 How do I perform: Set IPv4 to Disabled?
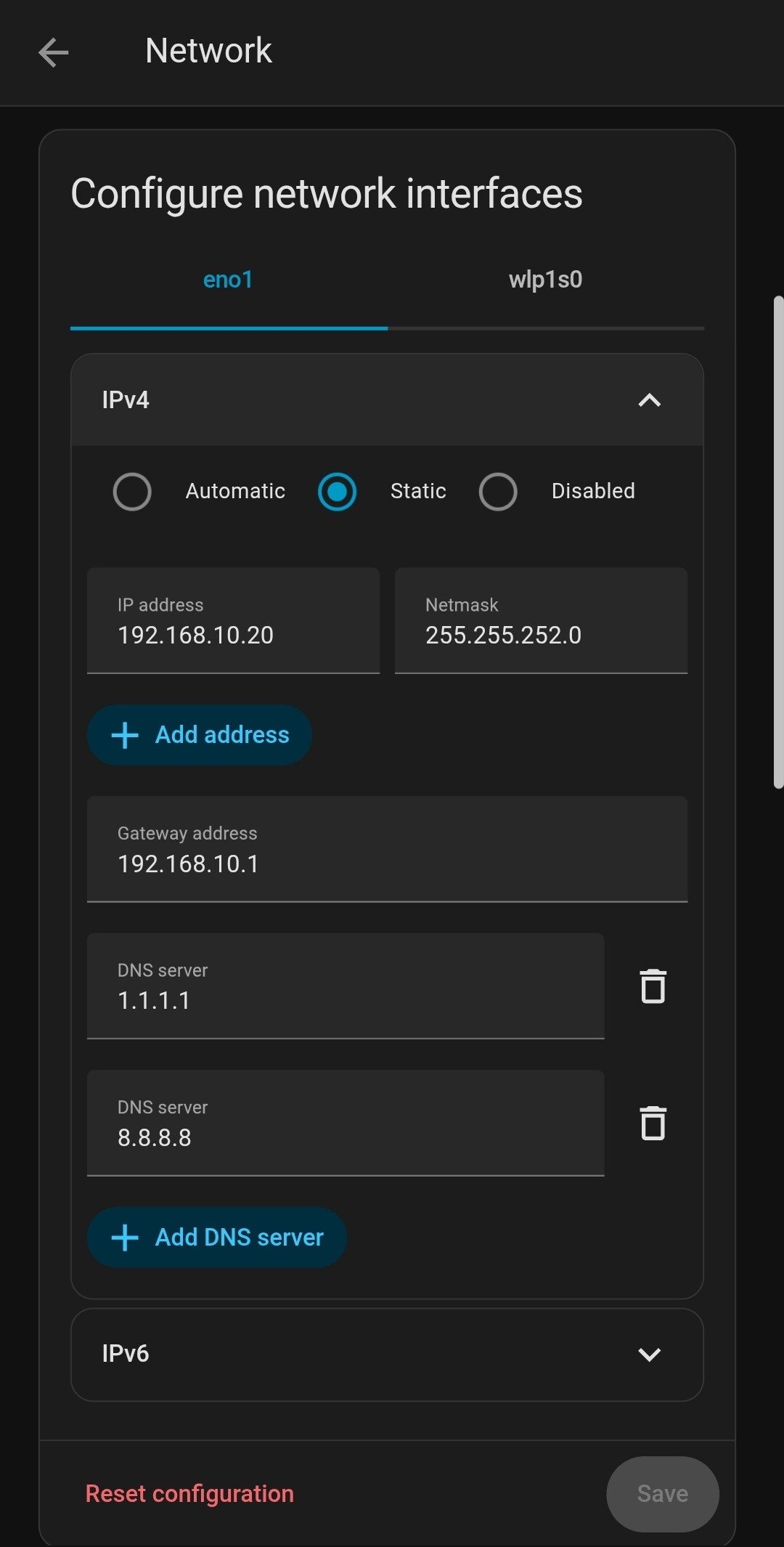pyautogui.click(x=498, y=492)
